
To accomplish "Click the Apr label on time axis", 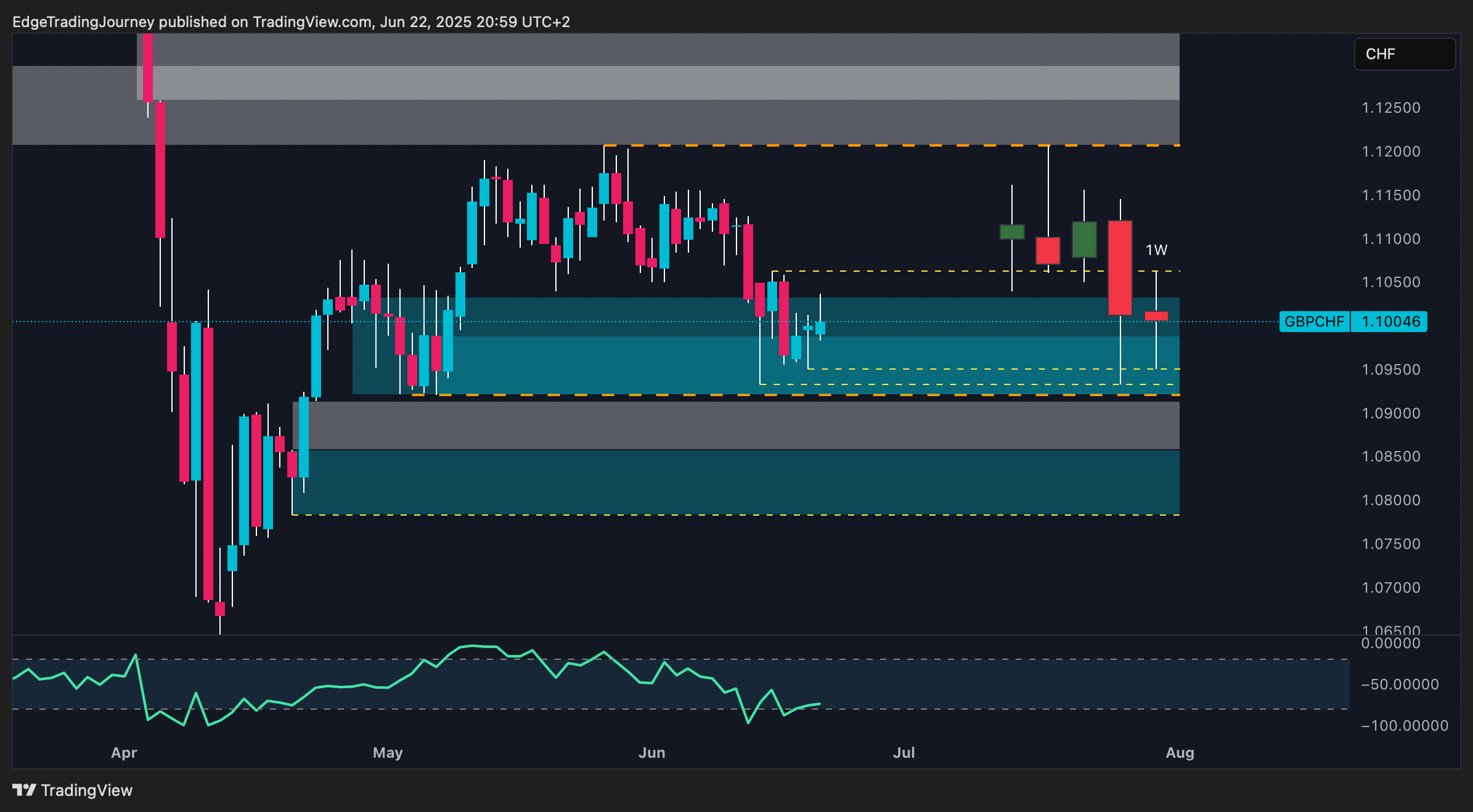I will [x=124, y=753].
